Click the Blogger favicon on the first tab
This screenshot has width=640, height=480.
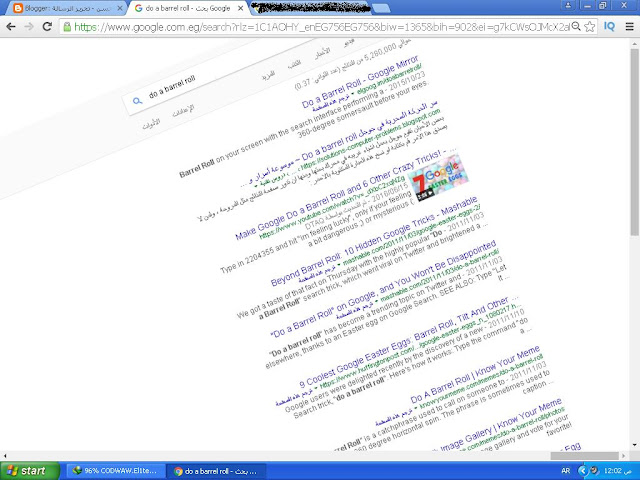pos(18,8)
